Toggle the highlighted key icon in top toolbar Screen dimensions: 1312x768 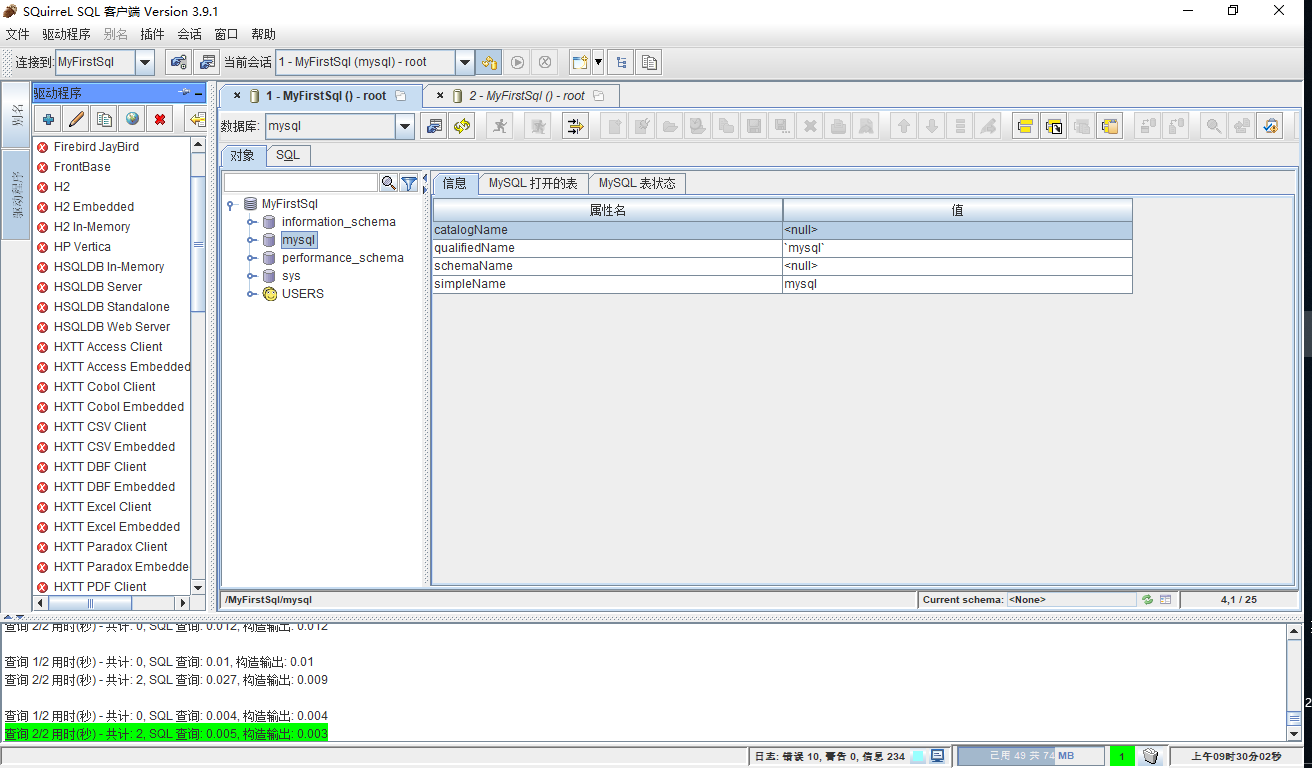(489, 62)
